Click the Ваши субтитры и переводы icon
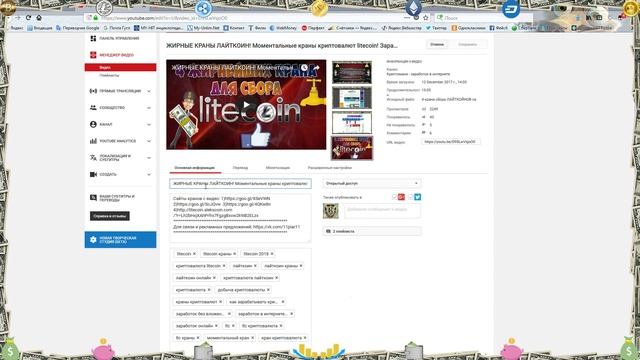 pos(93,198)
